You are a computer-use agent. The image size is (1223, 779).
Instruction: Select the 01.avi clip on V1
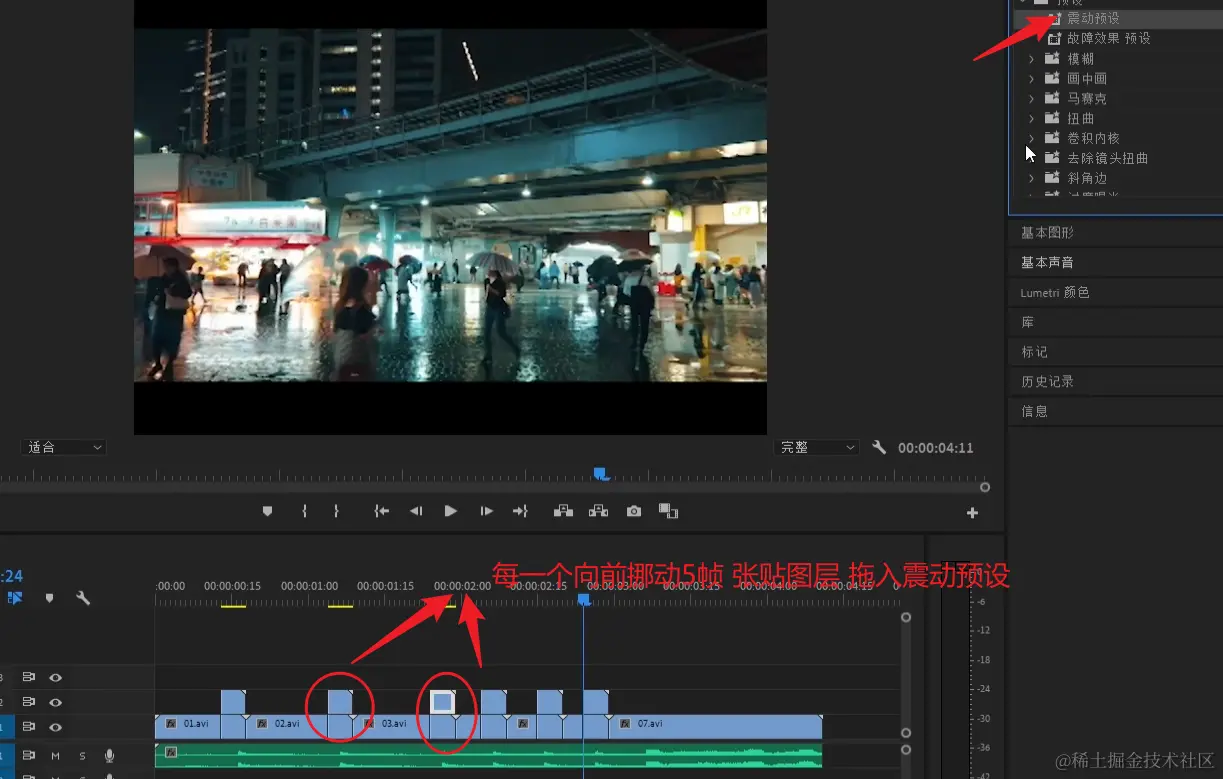coord(188,727)
